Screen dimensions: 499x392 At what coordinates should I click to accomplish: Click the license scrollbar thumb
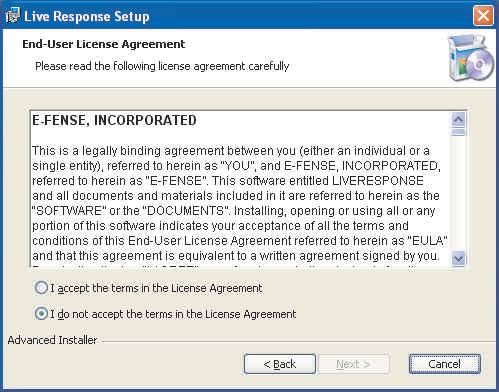(459, 131)
